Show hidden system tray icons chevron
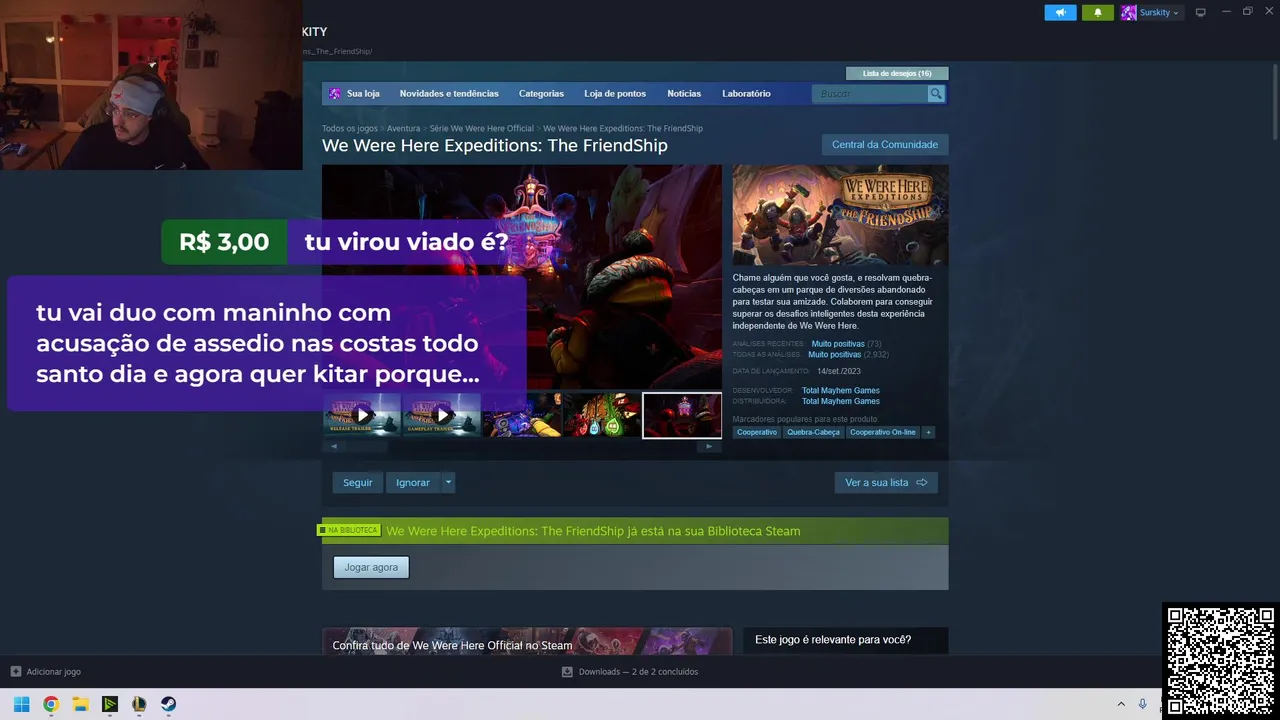 click(1120, 704)
